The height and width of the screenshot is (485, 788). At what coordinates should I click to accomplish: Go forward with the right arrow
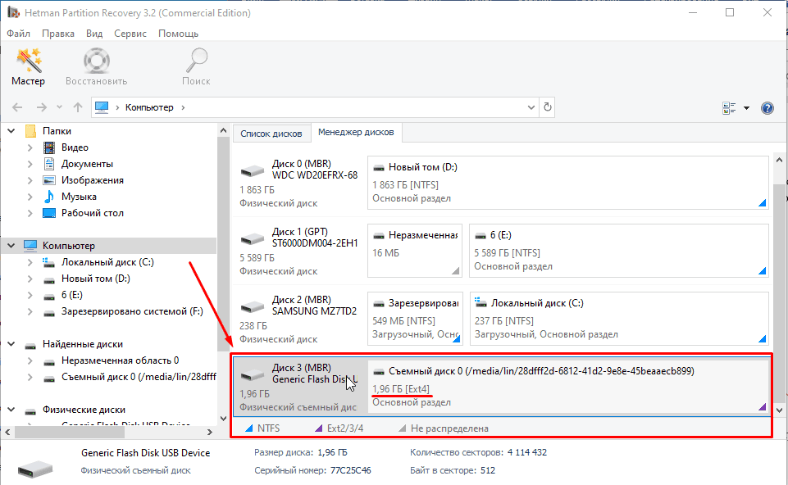[x=42, y=107]
